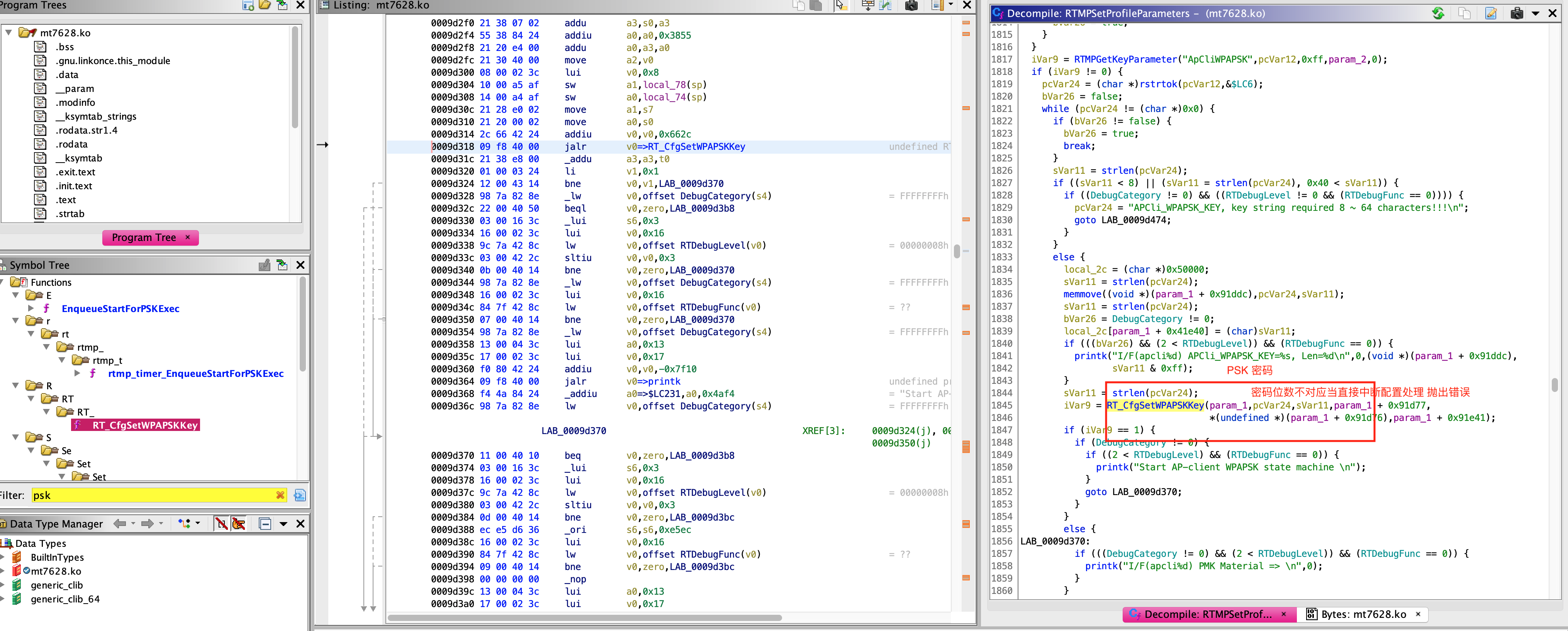Close the Bytes: mt7628.ko tab

click(1418, 614)
